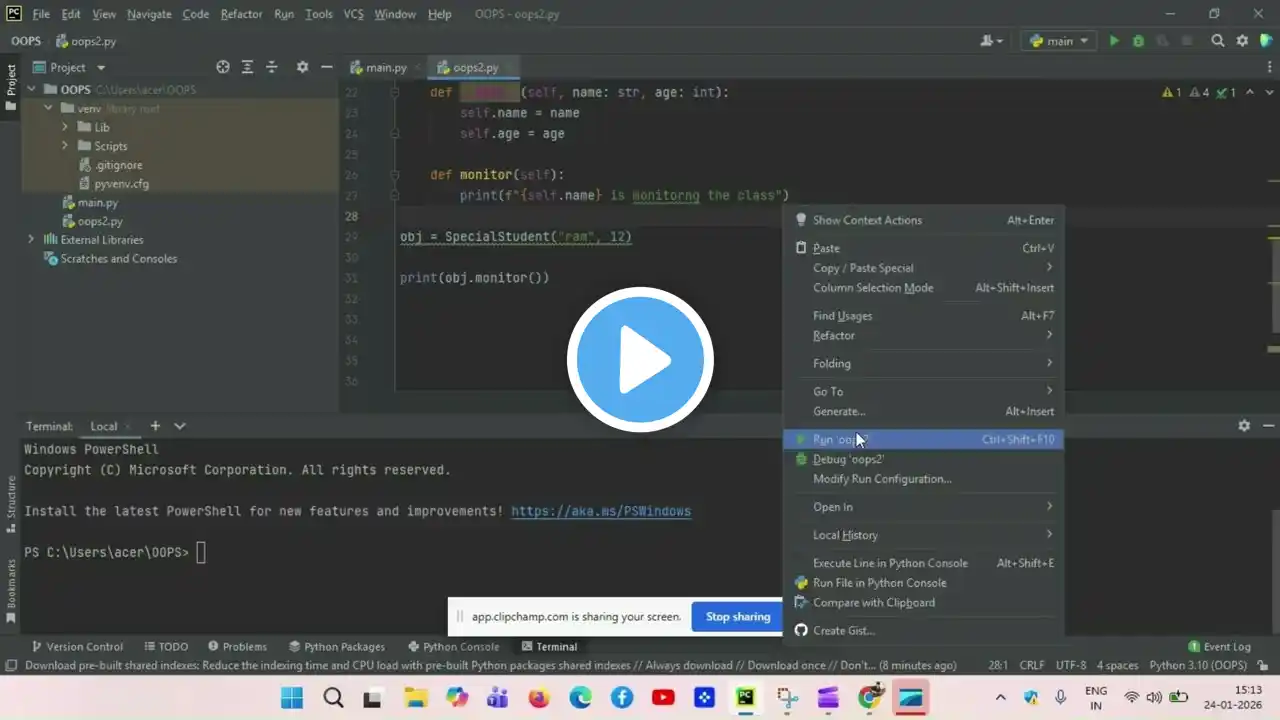
Task: Switch to the main.py editor tab
Action: pyautogui.click(x=385, y=67)
